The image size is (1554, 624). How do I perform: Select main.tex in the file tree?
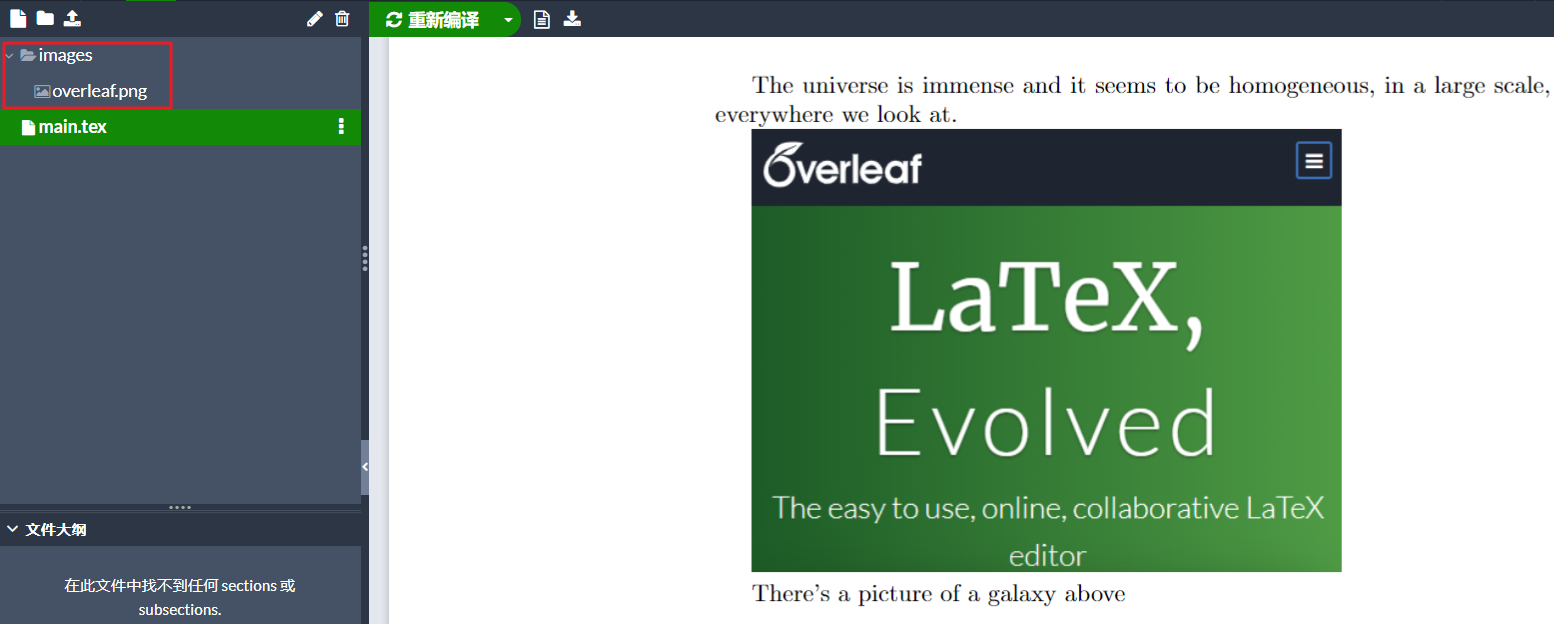(x=180, y=127)
